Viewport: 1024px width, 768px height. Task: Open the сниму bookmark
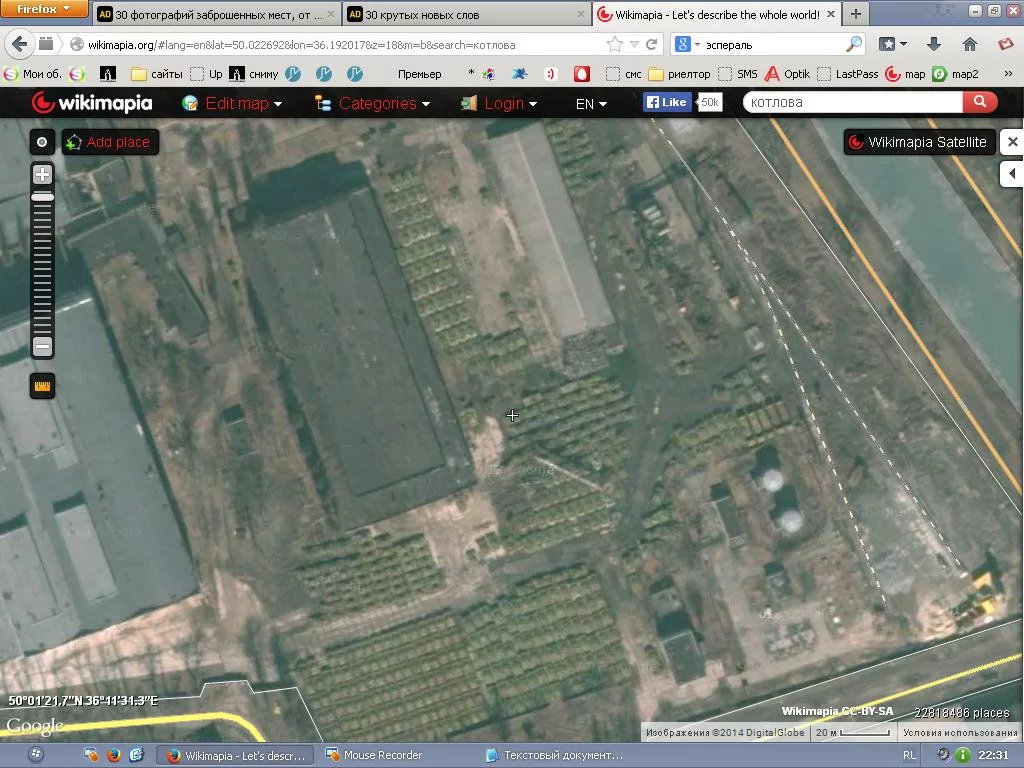point(254,74)
